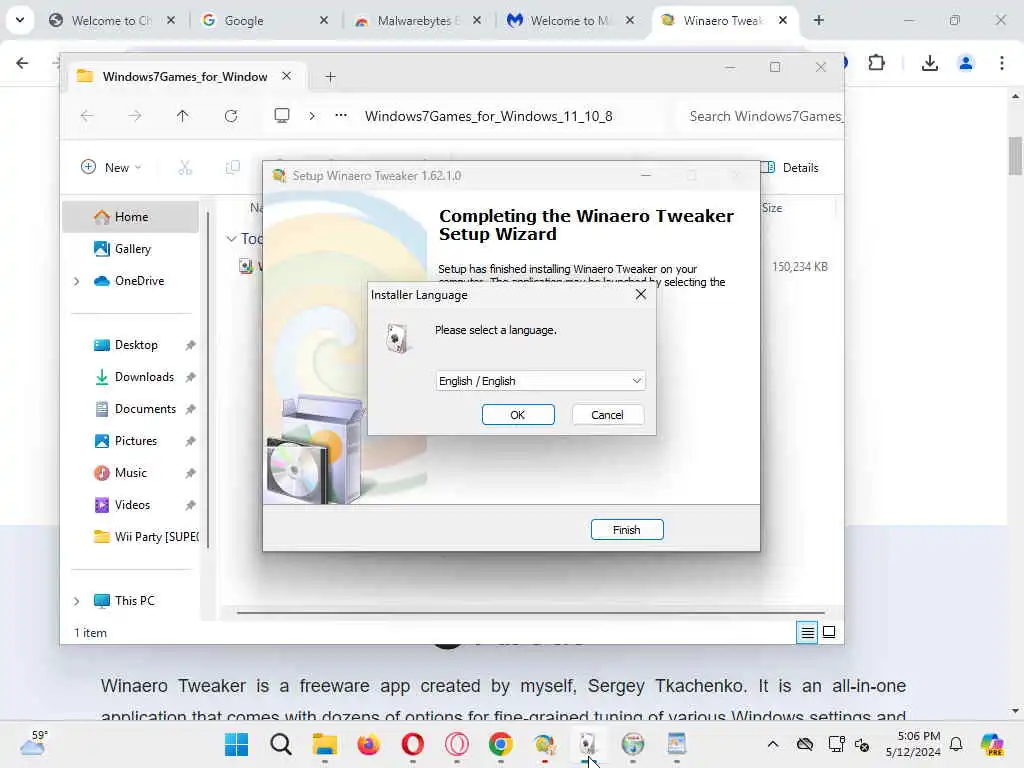
Task: Close the Windows7Games_for_Window Explorer tab
Action: pyautogui.click(x=287, y=76)
